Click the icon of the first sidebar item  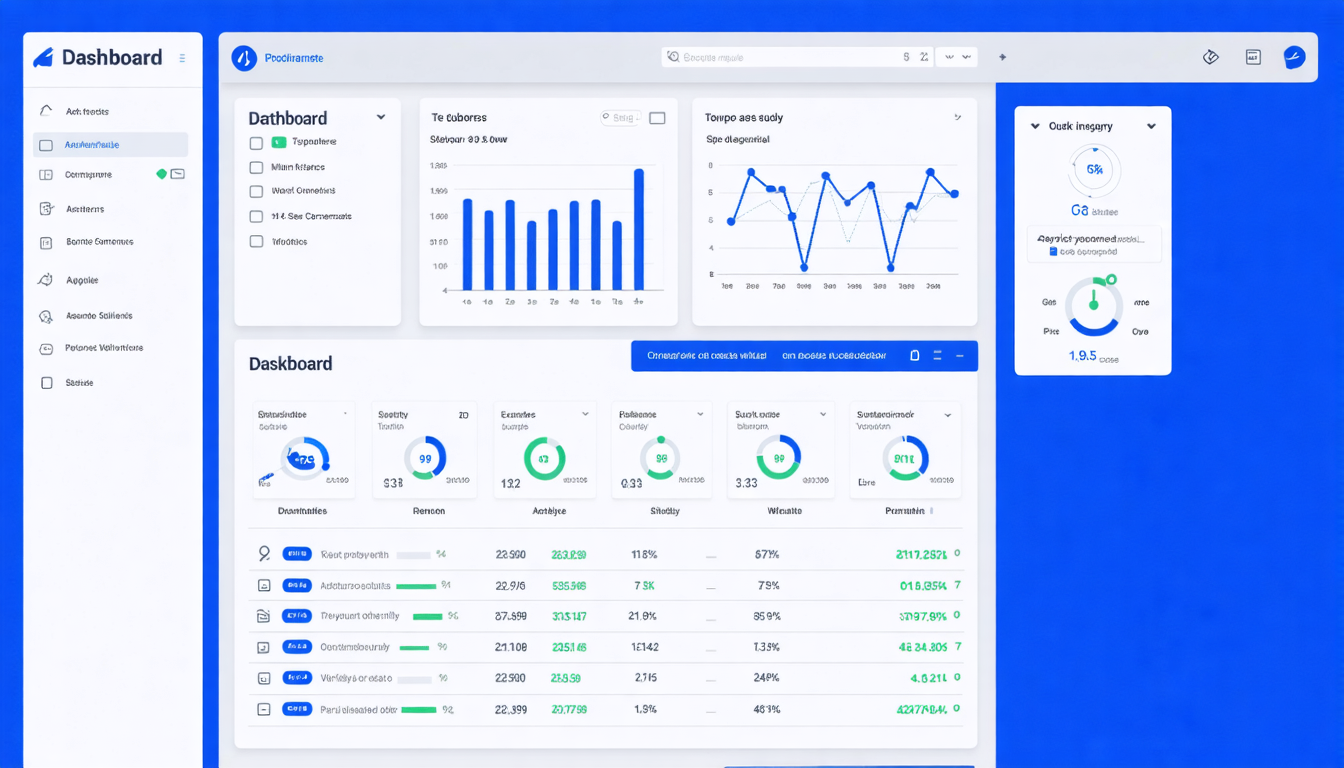(x=45, y=111)
